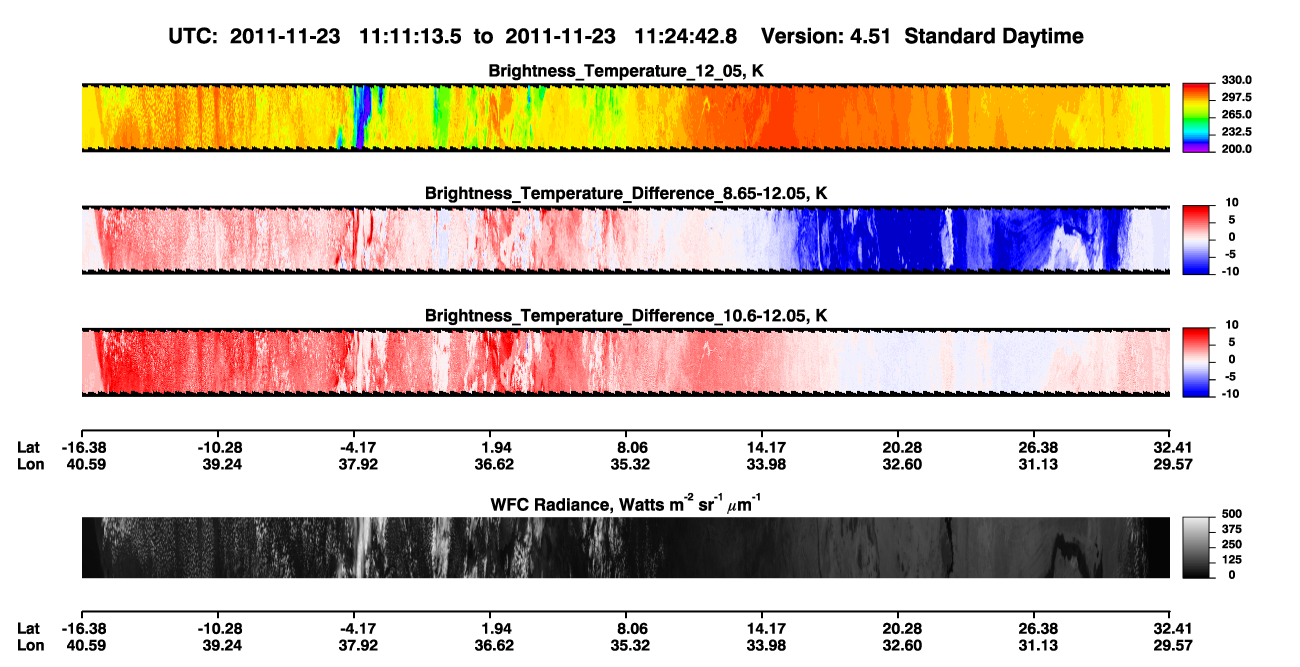Click upper axis longitude value 33.98
1300x667 pixels.
(765, 464)
